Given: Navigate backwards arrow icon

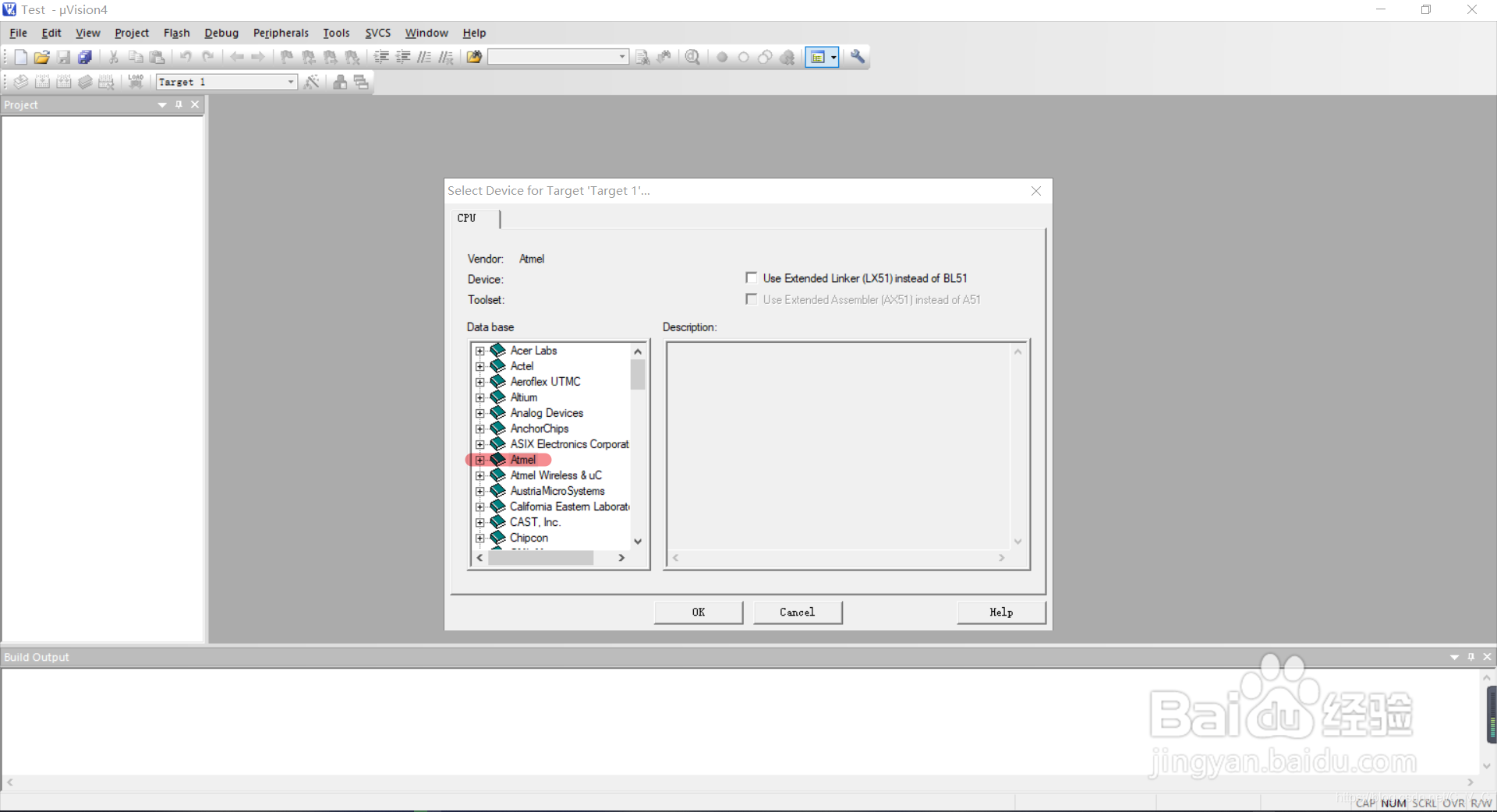Looking at the screenshot, I should pos(236,57).
